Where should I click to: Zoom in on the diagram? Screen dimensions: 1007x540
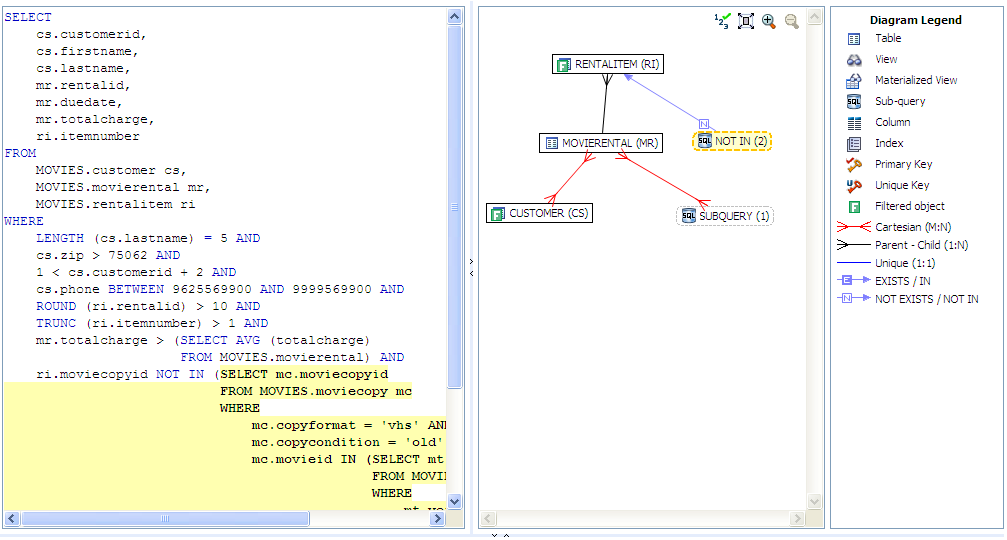tap(769, 21)
